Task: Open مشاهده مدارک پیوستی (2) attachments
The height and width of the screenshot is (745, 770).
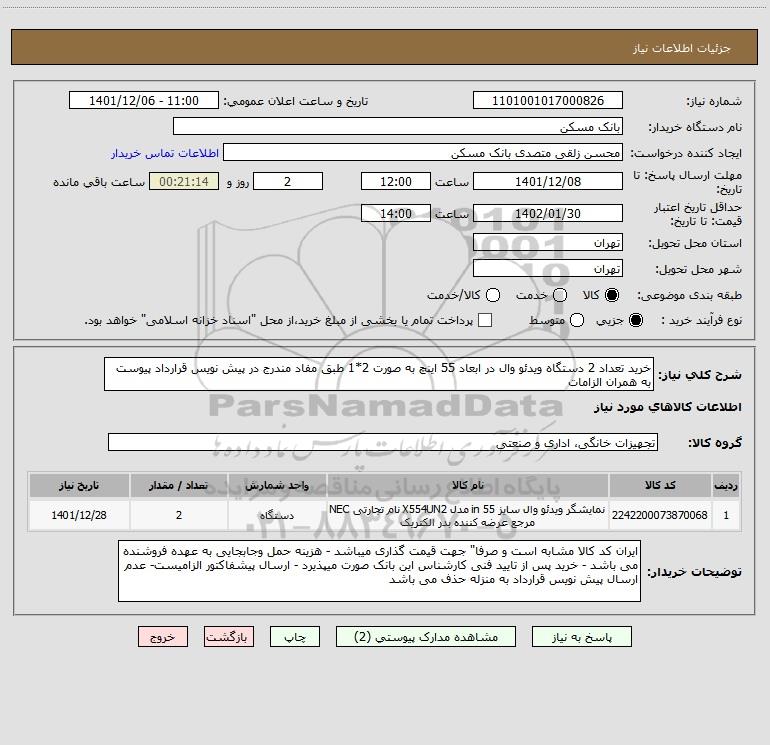Action: tap(433, 637)
